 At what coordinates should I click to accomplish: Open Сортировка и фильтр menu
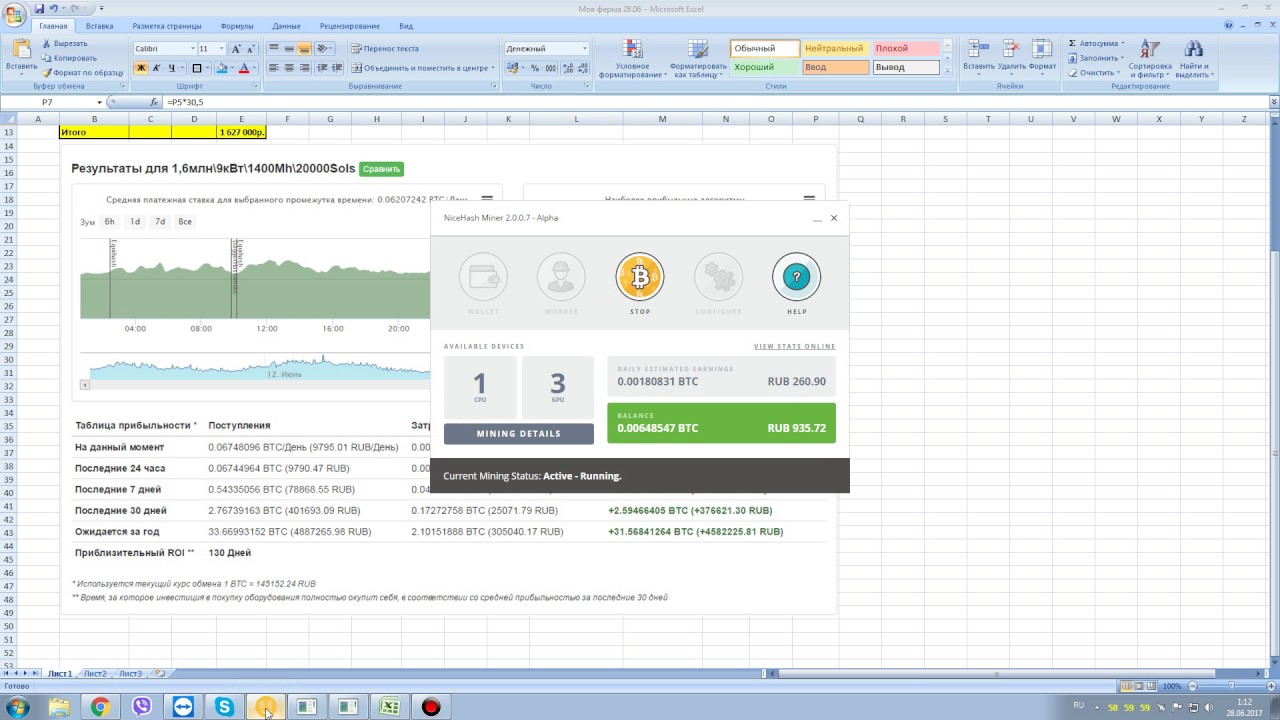1150,59
